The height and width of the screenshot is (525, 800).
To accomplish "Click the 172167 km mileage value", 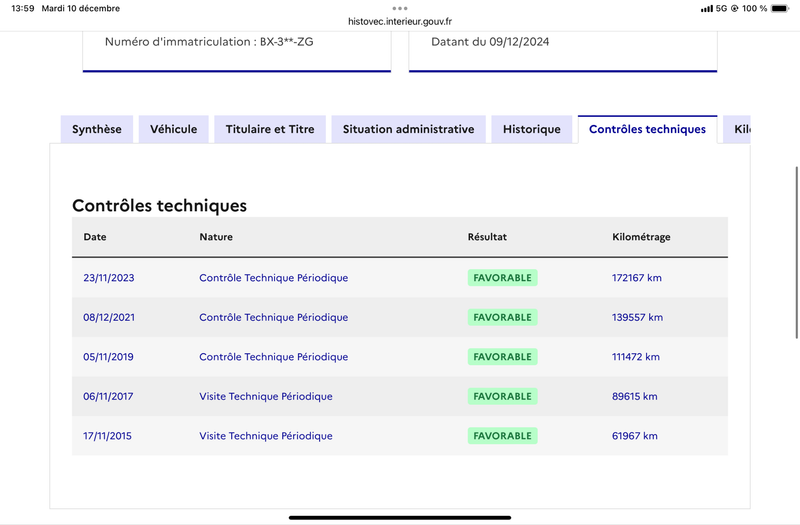I will 637,278.
